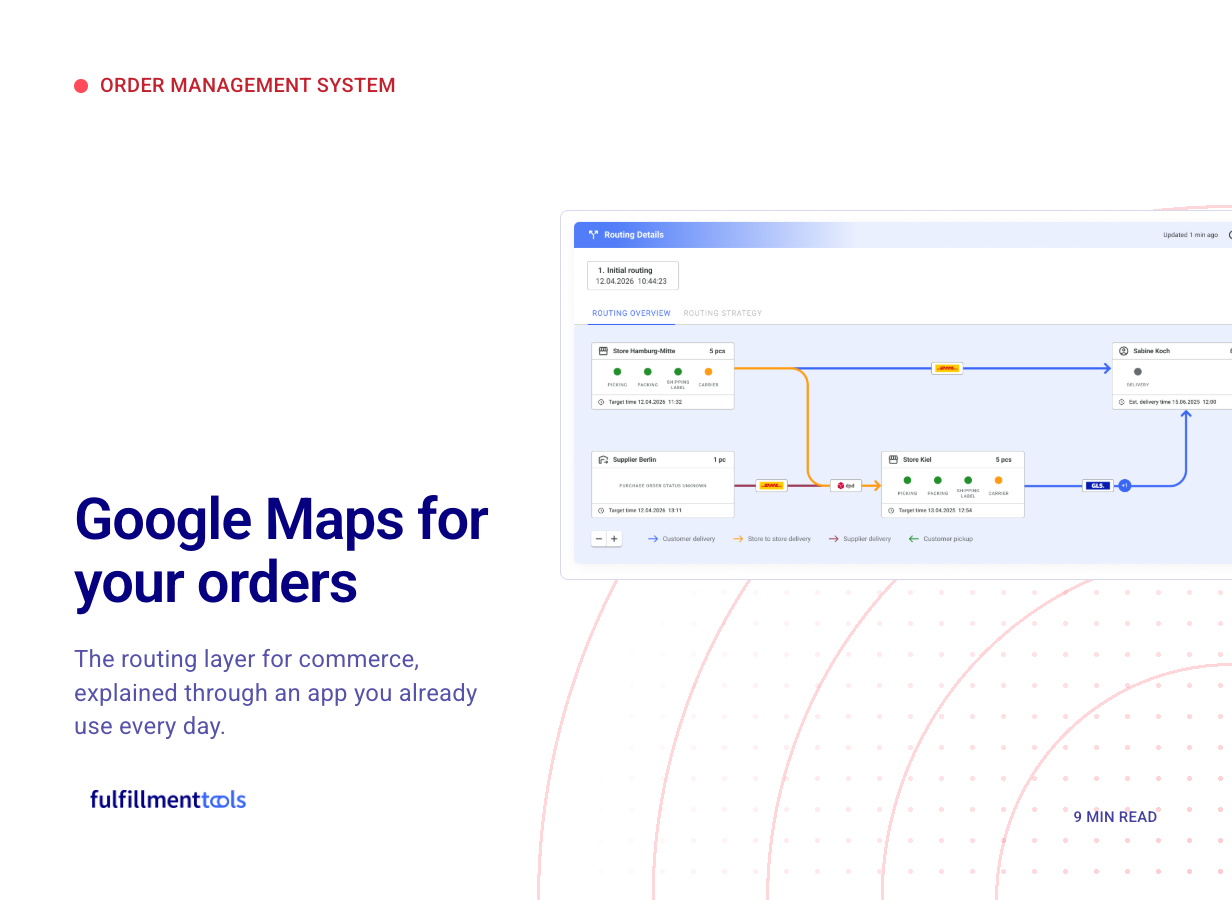Click 'Target time 13.04.2026 12:54' text
This screenshot has width=1232, height=900.
[935, 510]
